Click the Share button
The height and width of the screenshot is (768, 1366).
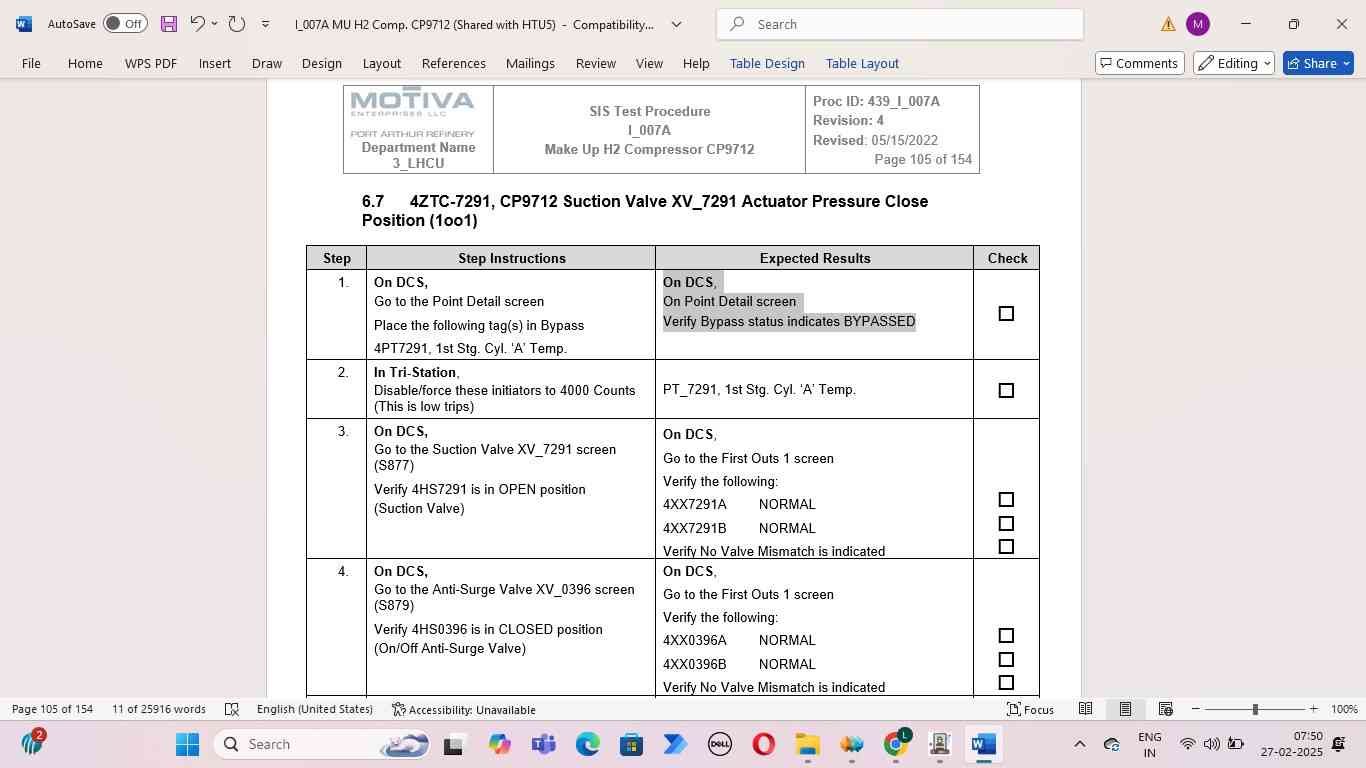1318,63
